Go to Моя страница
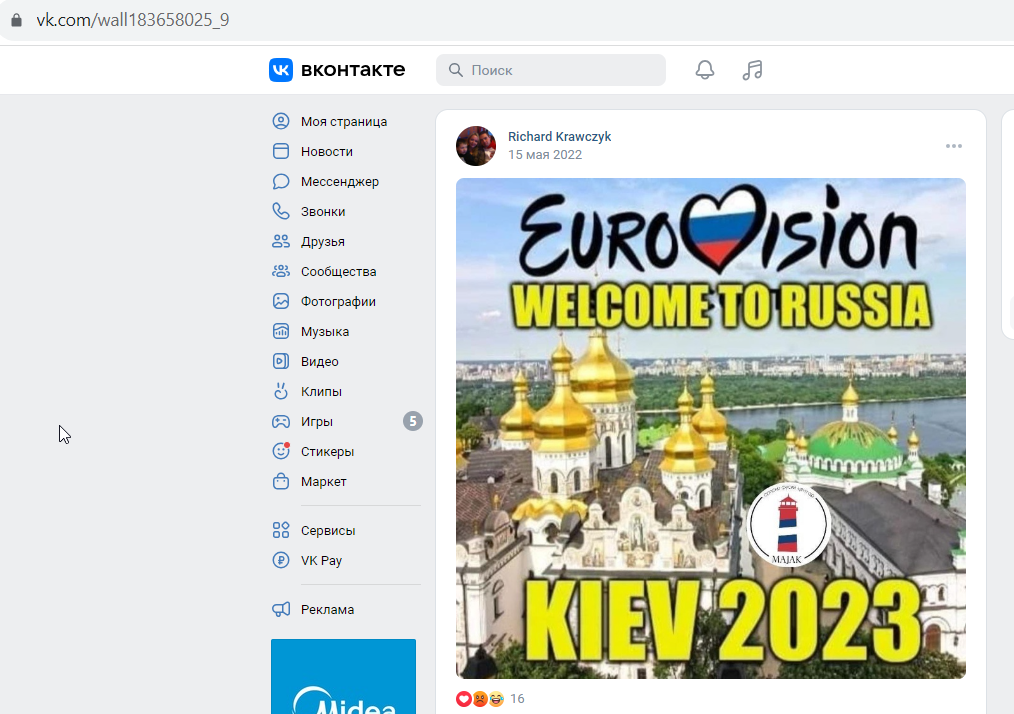The height and width of the screenshot is (714, 1014). pyautogui.click(x=344, y=122)
